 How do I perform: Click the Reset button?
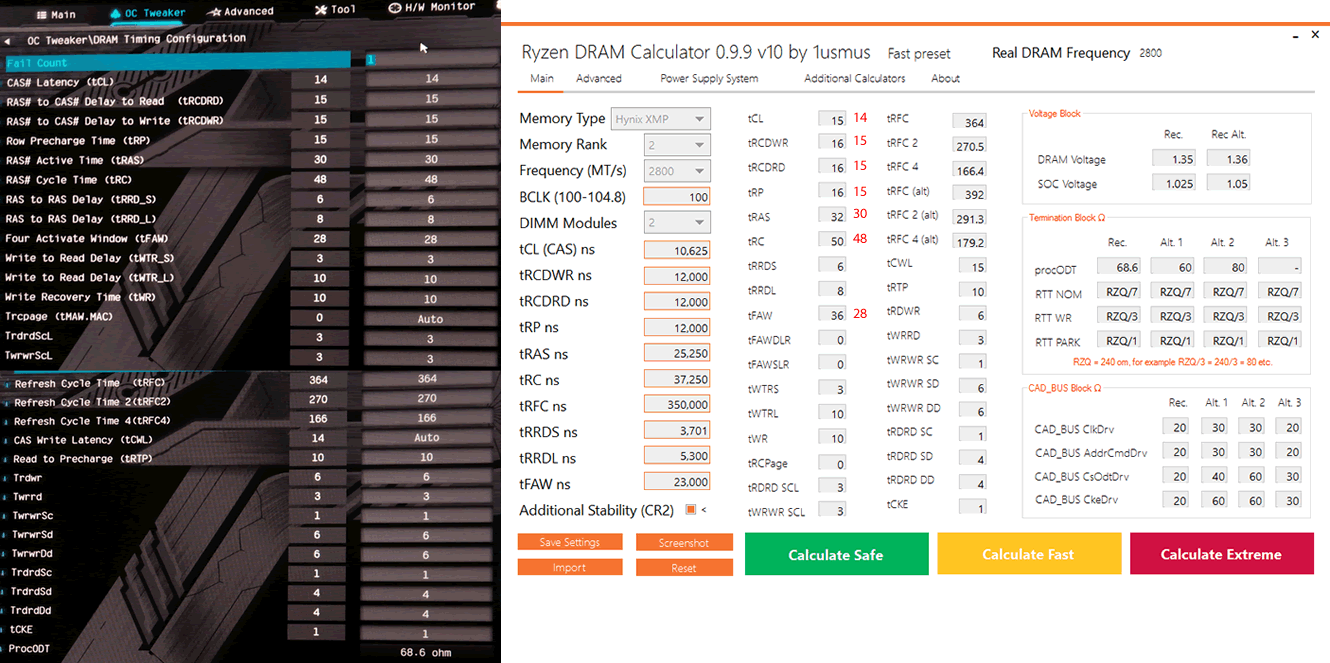[x=684, y=567]
